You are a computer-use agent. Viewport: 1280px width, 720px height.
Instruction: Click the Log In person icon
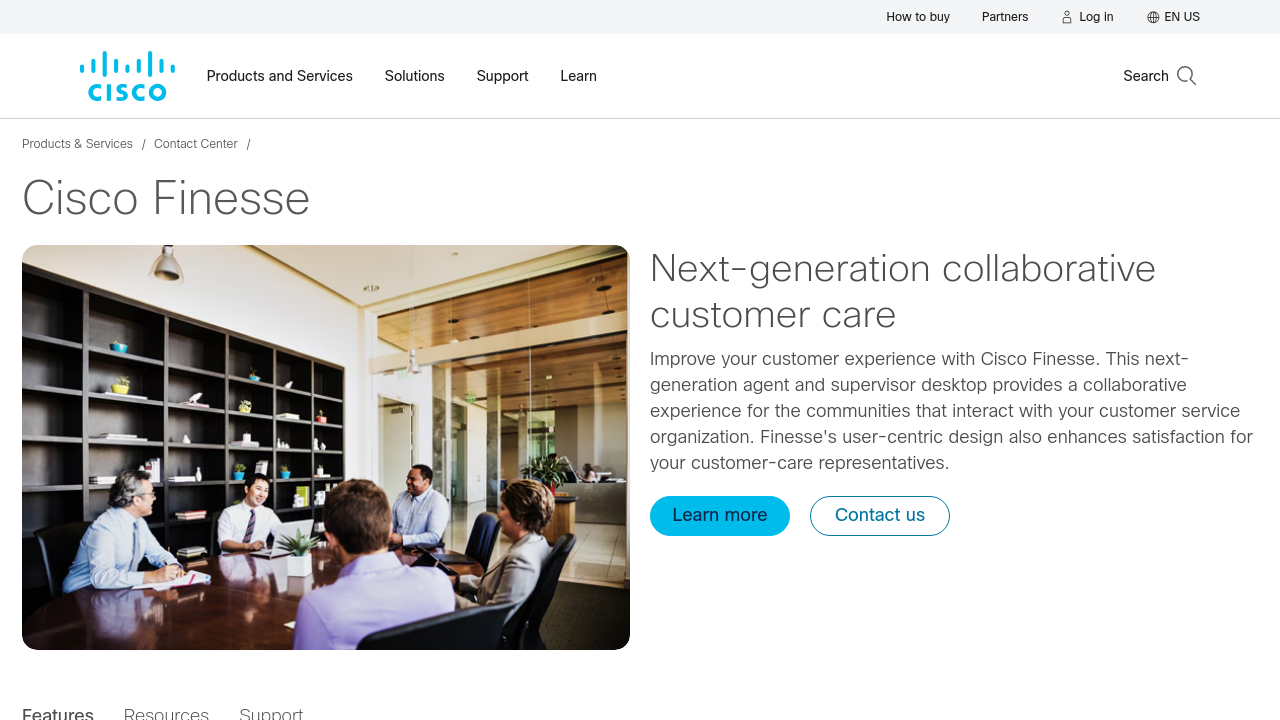coord(1067,17)
